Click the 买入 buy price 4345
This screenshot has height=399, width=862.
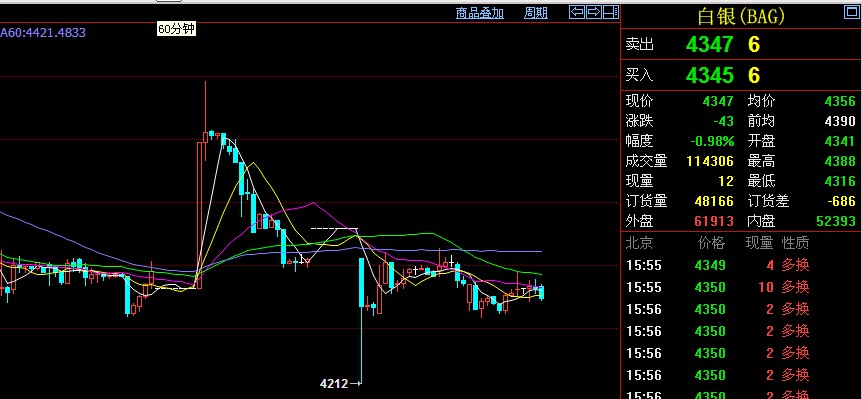(709, 75)
